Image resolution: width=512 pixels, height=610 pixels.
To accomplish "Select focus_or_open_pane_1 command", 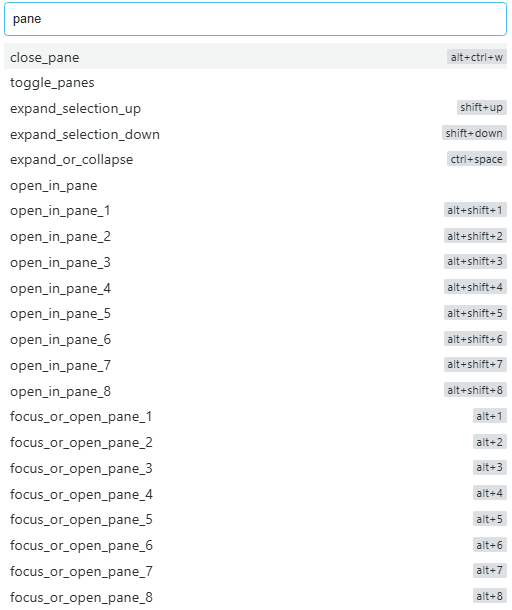I will click(255, 417).
